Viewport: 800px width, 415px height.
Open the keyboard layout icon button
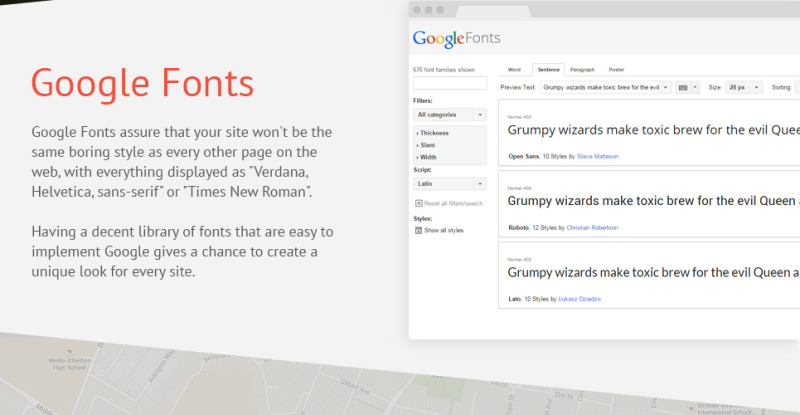pyautogui.click(x=683, y=87)
